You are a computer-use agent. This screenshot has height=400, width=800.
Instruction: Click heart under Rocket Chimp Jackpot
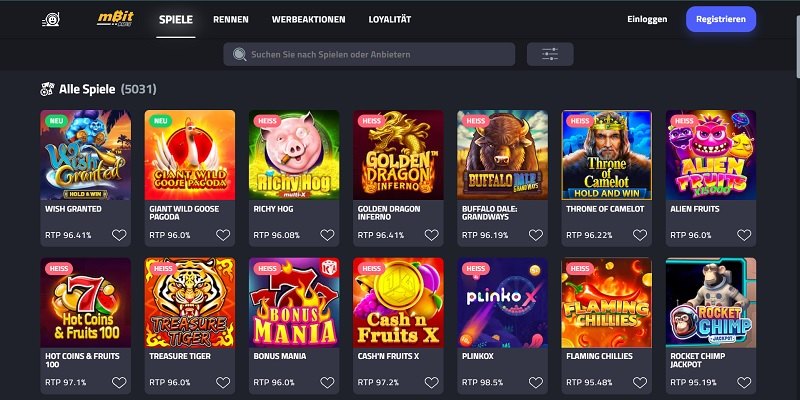(744, 383)
